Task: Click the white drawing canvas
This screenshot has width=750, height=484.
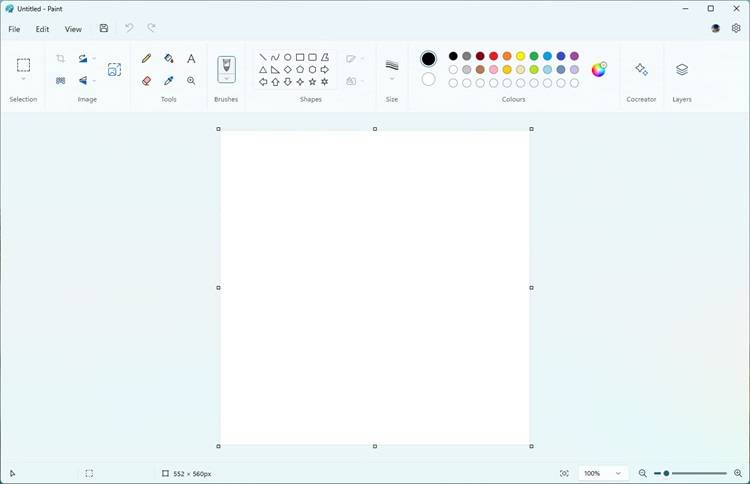Action: point(375,288)
